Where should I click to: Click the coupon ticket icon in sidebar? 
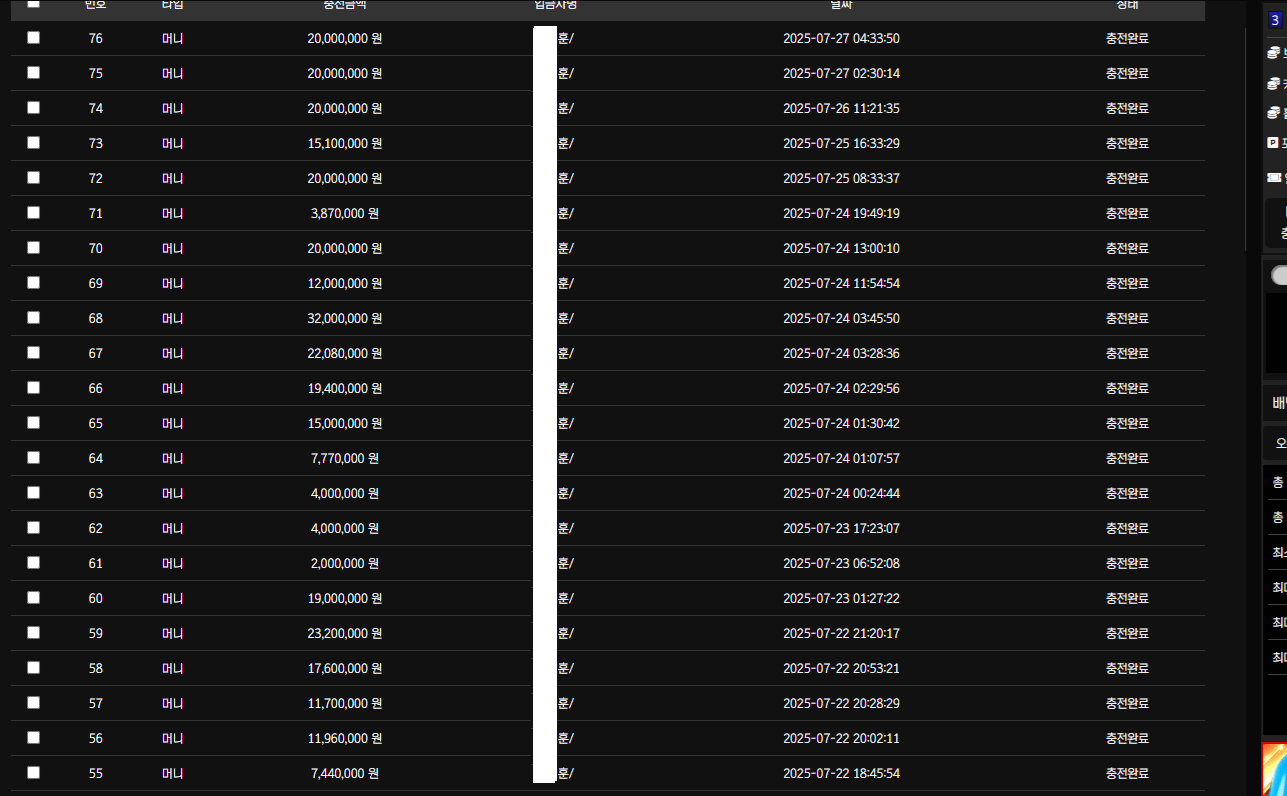(1273, 177)
